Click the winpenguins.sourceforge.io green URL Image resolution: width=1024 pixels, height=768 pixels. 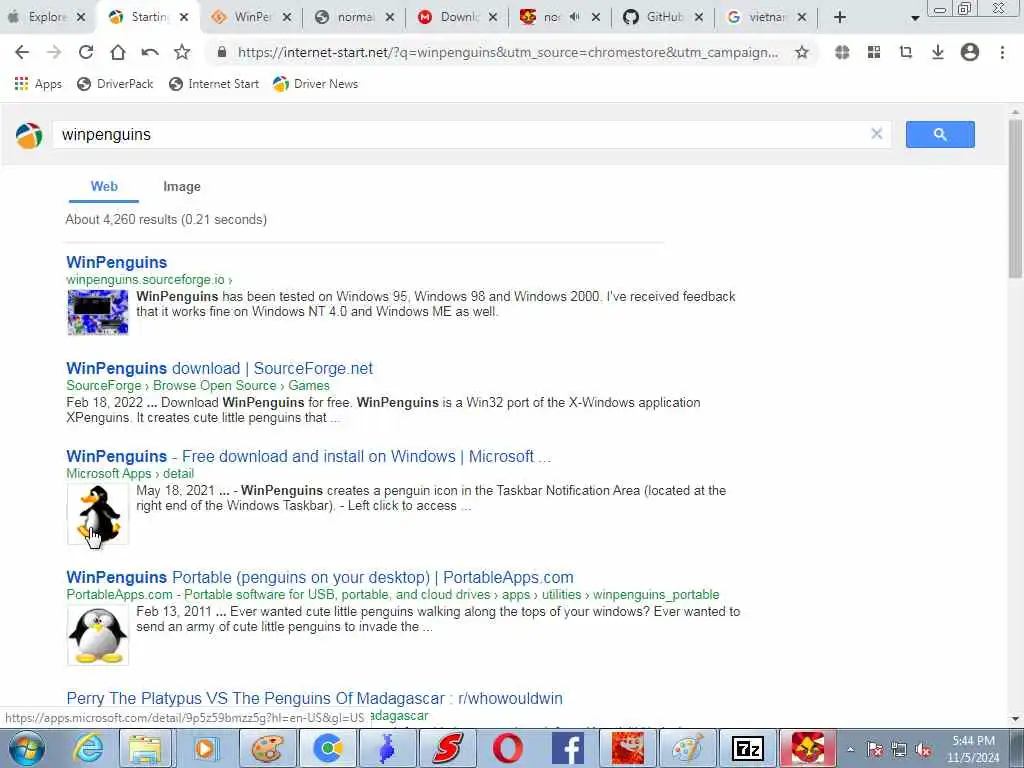(149, 280)
